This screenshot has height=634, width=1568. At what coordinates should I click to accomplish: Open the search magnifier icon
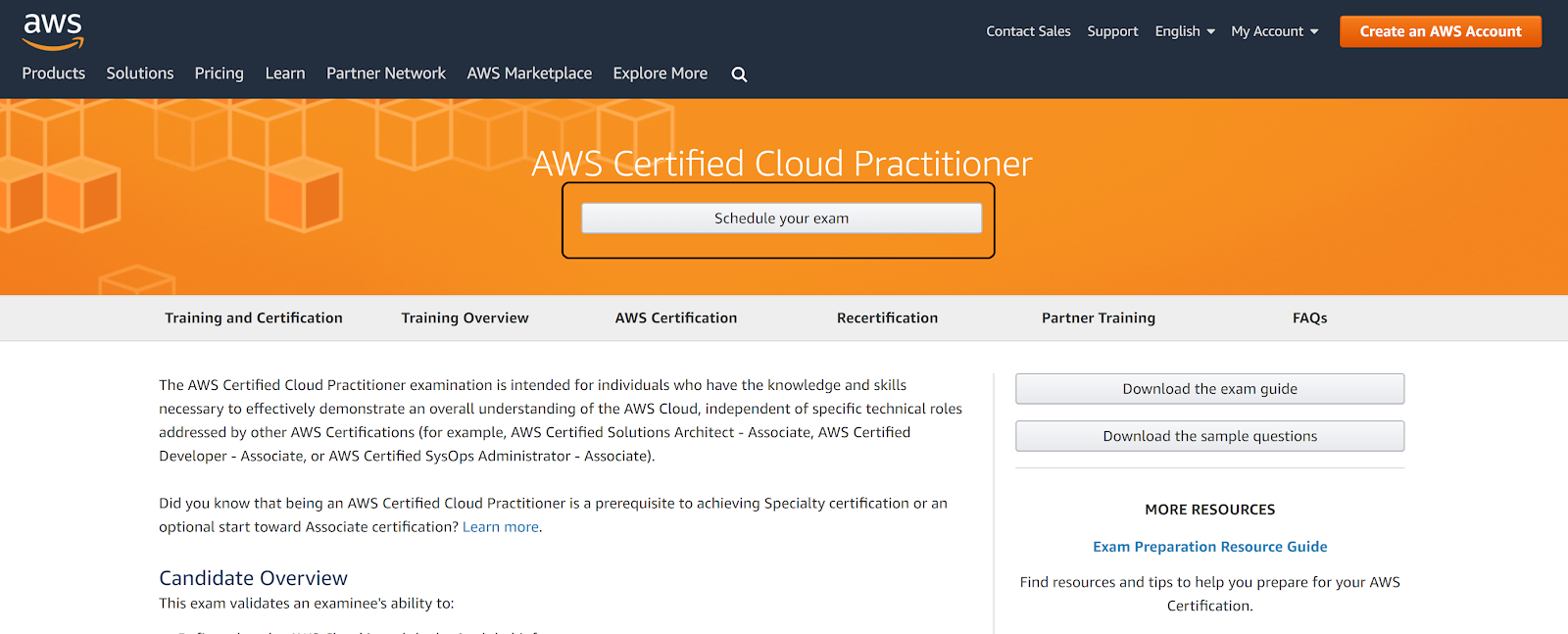click(739, 74)
